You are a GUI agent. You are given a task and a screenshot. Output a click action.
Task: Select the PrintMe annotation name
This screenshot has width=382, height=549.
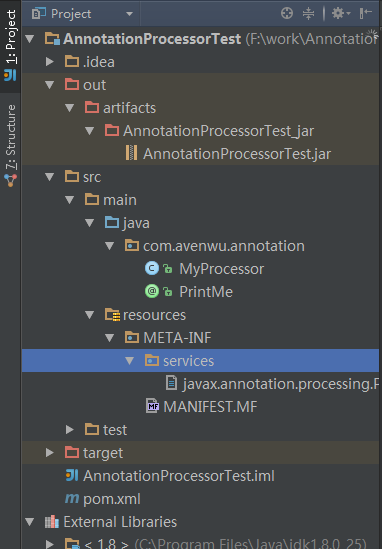(x=206, y=292)
